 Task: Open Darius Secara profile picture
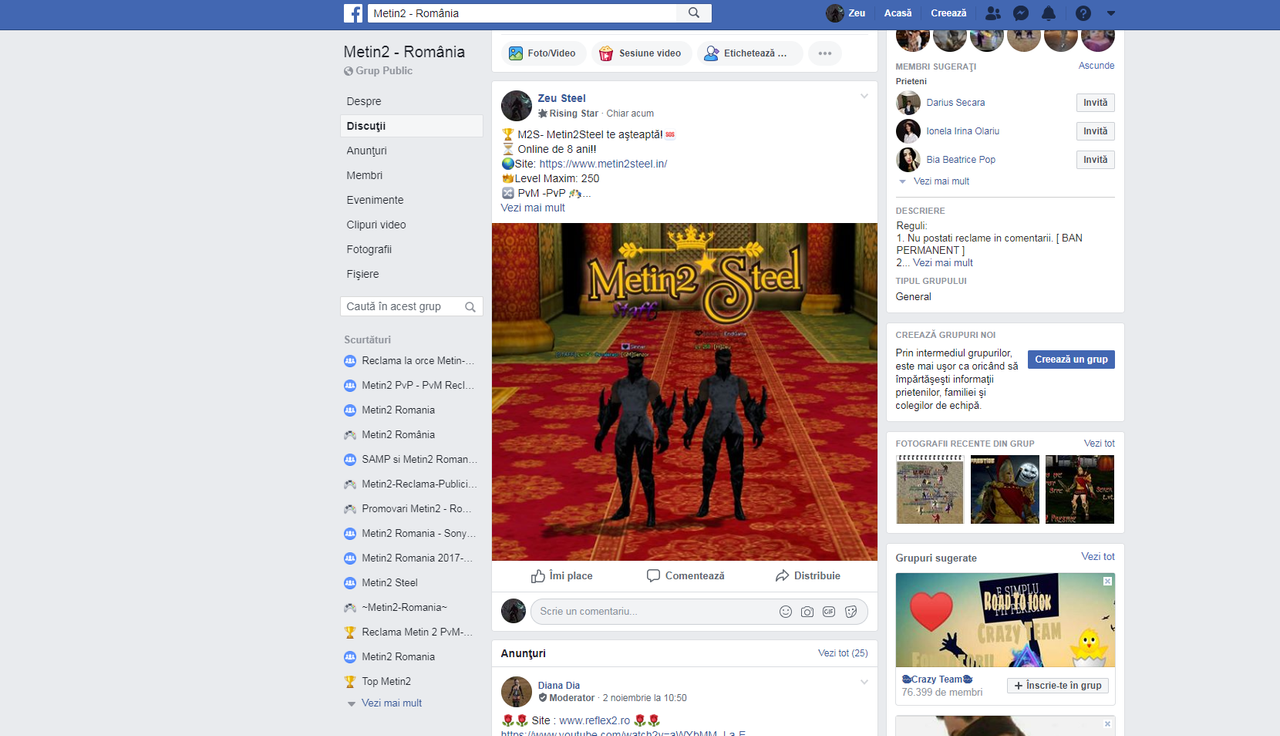tap(908, 103)
